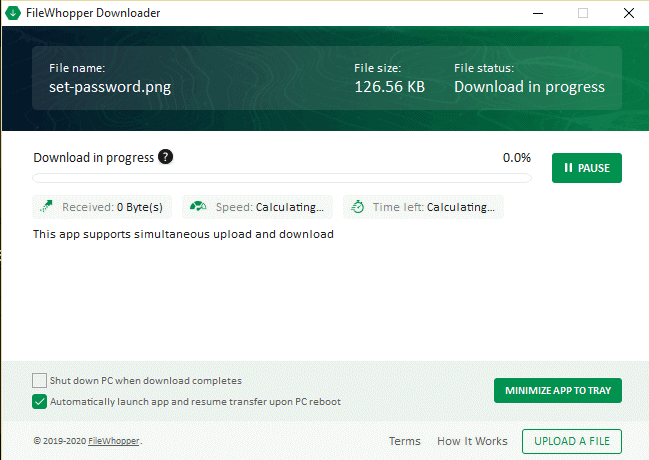This screenshot has height=460, width=649.
Task: Open the Terms link
Action: (x=404, y=441)
